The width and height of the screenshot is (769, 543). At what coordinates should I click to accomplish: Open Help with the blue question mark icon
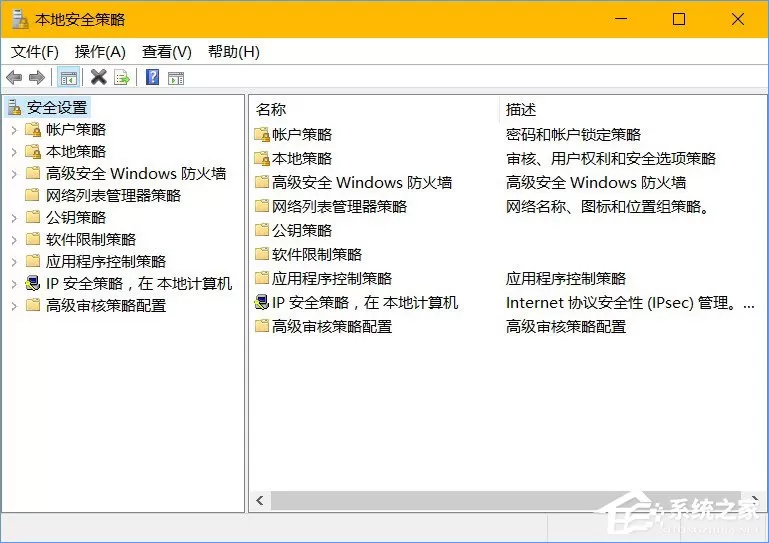pos(153,77)
